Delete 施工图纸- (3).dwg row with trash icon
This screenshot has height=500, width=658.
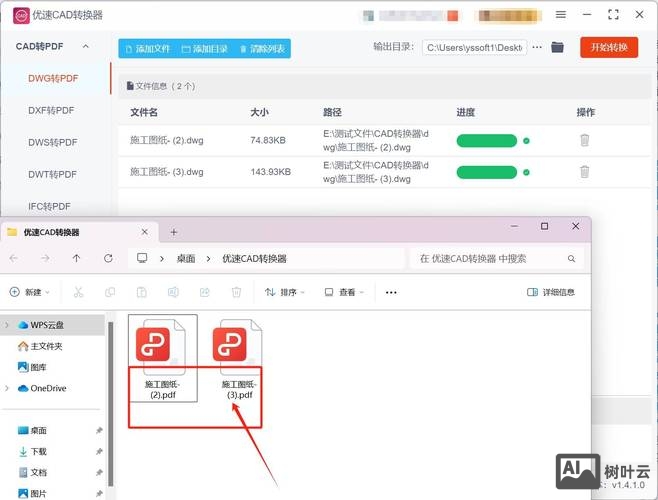(585, 172)
